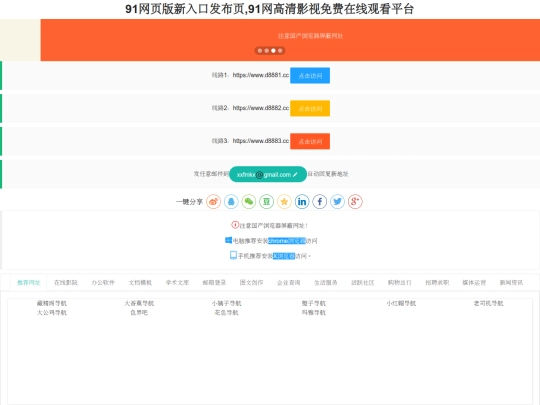The height and width of the screenshot is (405, 540).
Task: Click the star Qzone share icon
Action: [284, 201]
